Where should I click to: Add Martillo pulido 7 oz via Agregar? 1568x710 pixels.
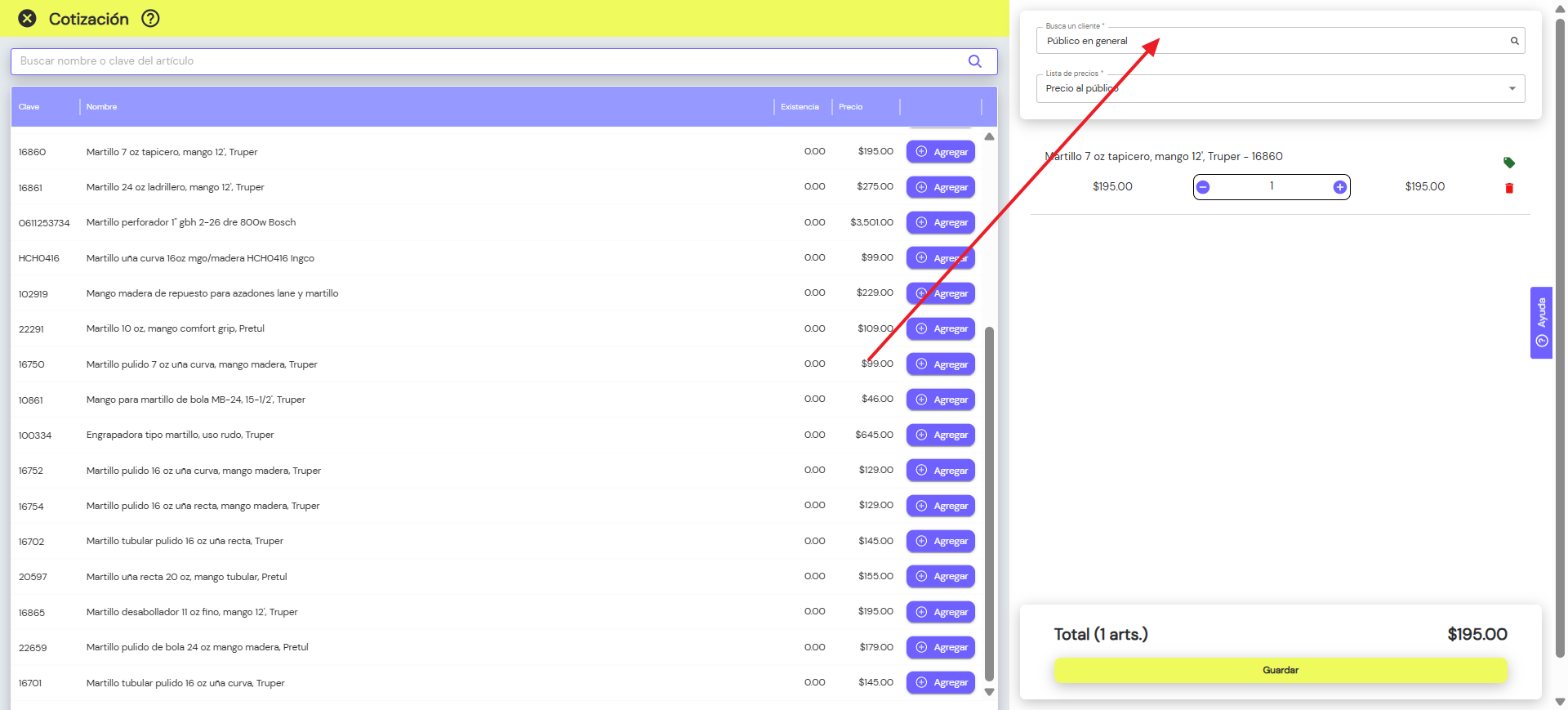[x=941, y=364]
